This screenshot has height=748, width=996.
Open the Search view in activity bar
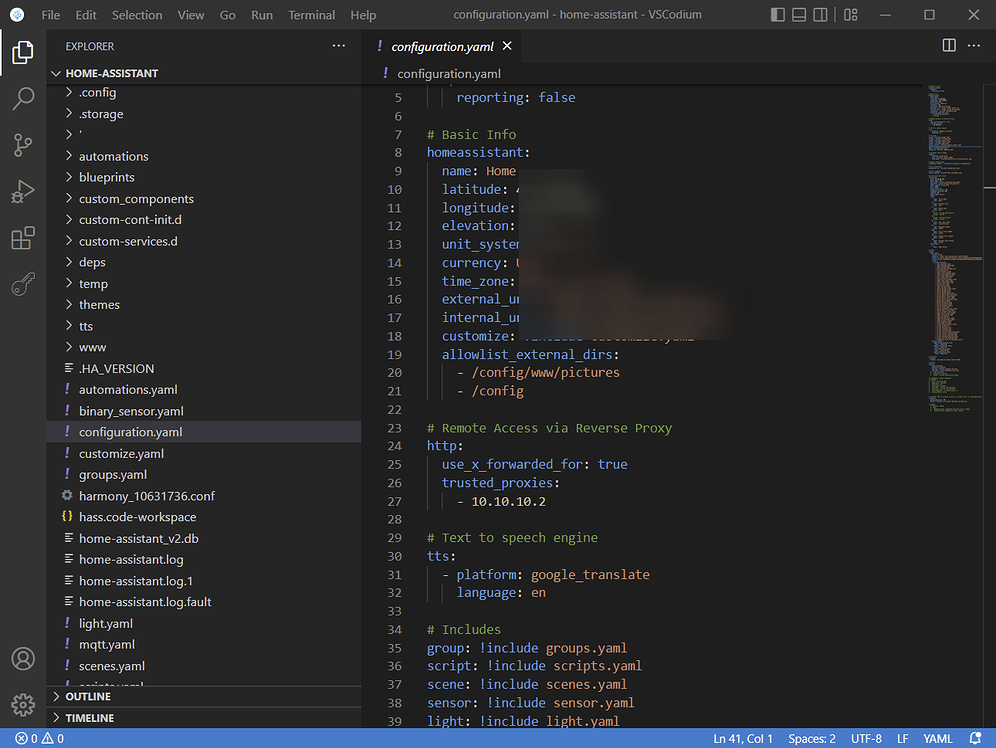point(23,99)
